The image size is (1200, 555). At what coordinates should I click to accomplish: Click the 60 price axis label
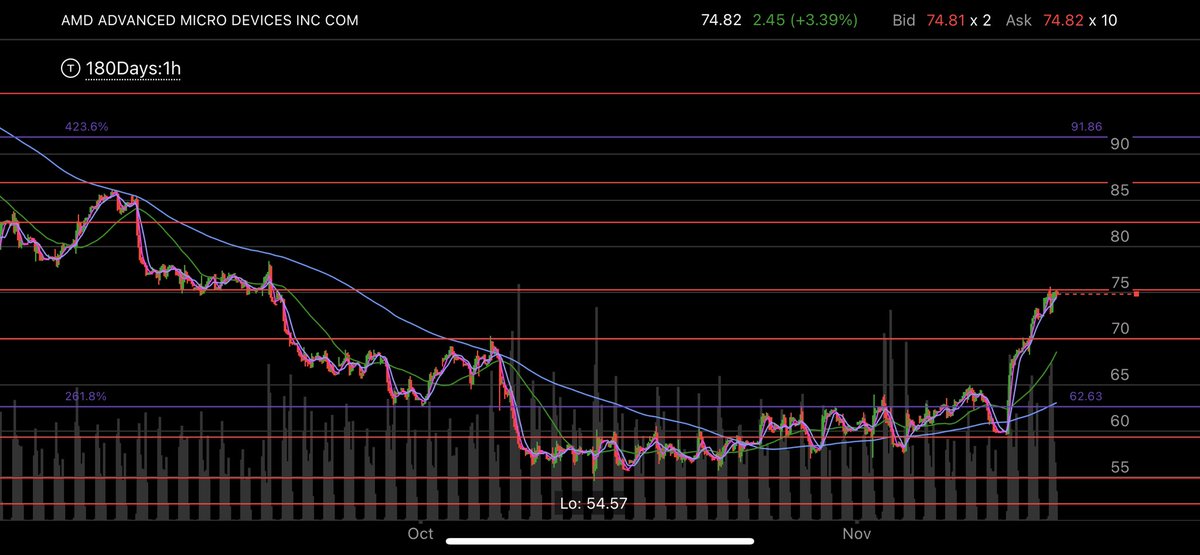(1120, 421)
